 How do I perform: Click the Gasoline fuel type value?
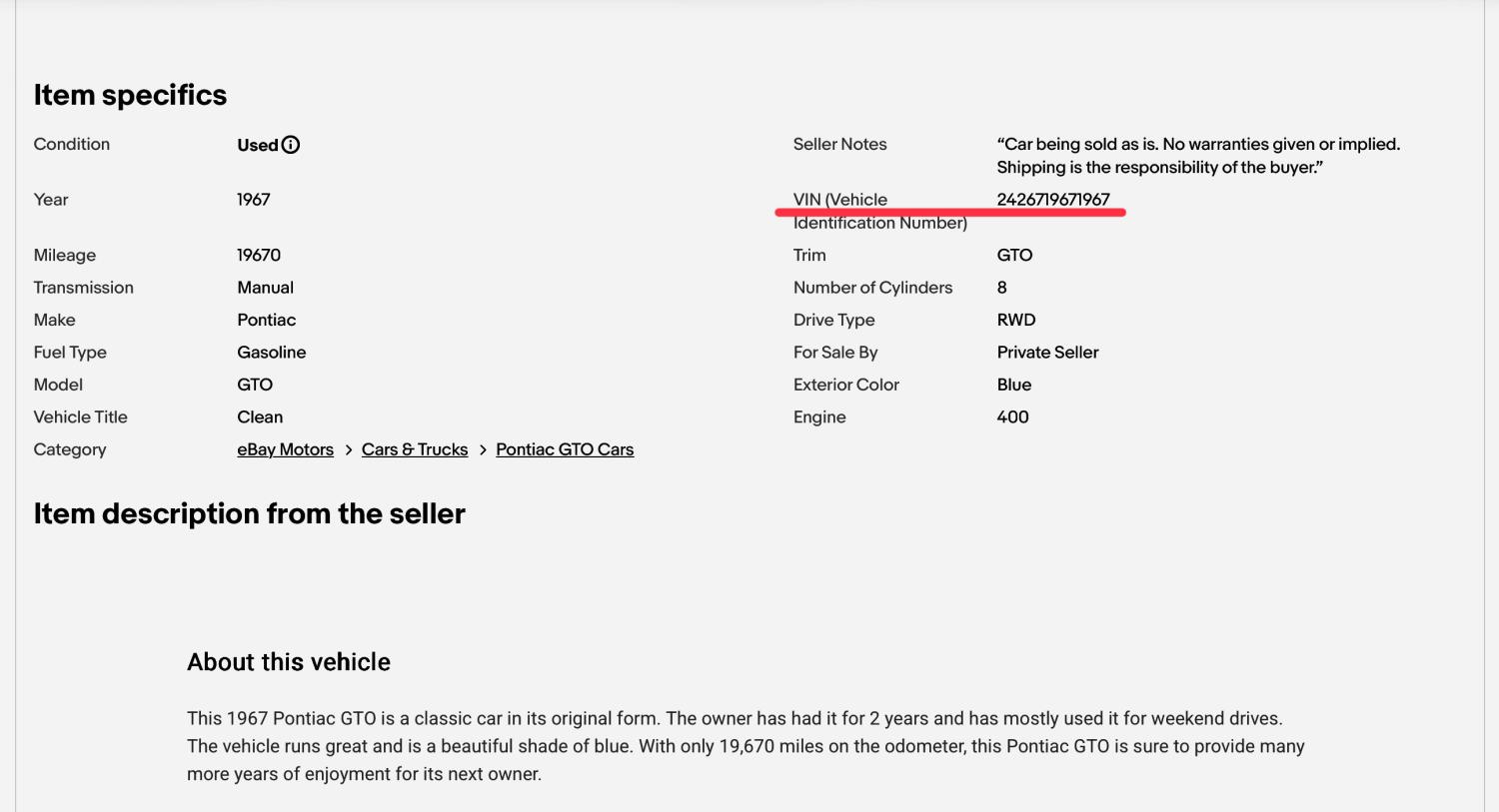tap(271, 353)
